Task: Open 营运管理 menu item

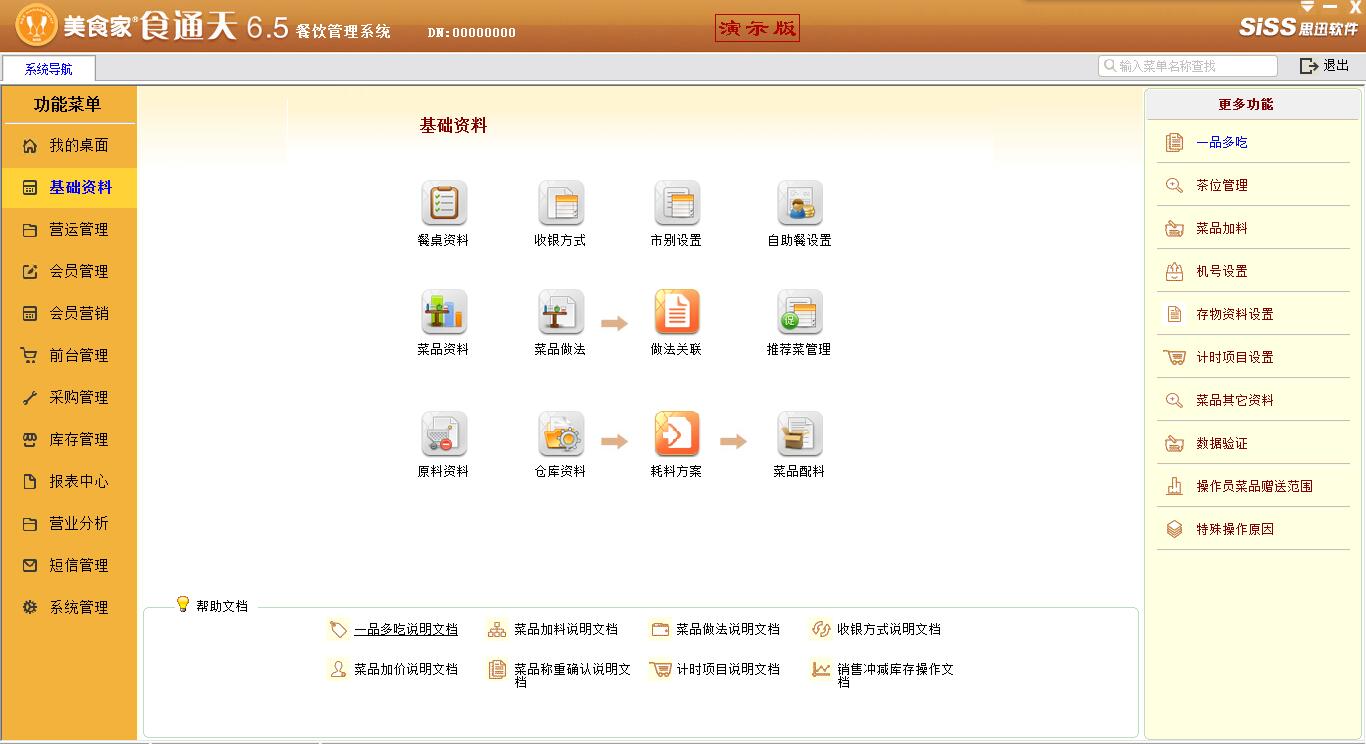Action: 68,230
